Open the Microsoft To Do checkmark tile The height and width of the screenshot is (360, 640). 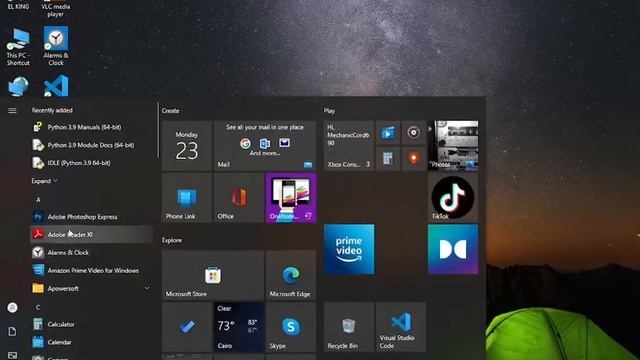point(187,327)
